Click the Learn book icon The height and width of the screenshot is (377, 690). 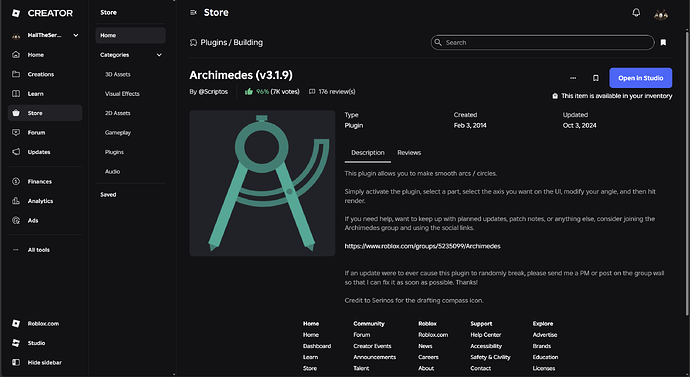[x=16, y=94]
